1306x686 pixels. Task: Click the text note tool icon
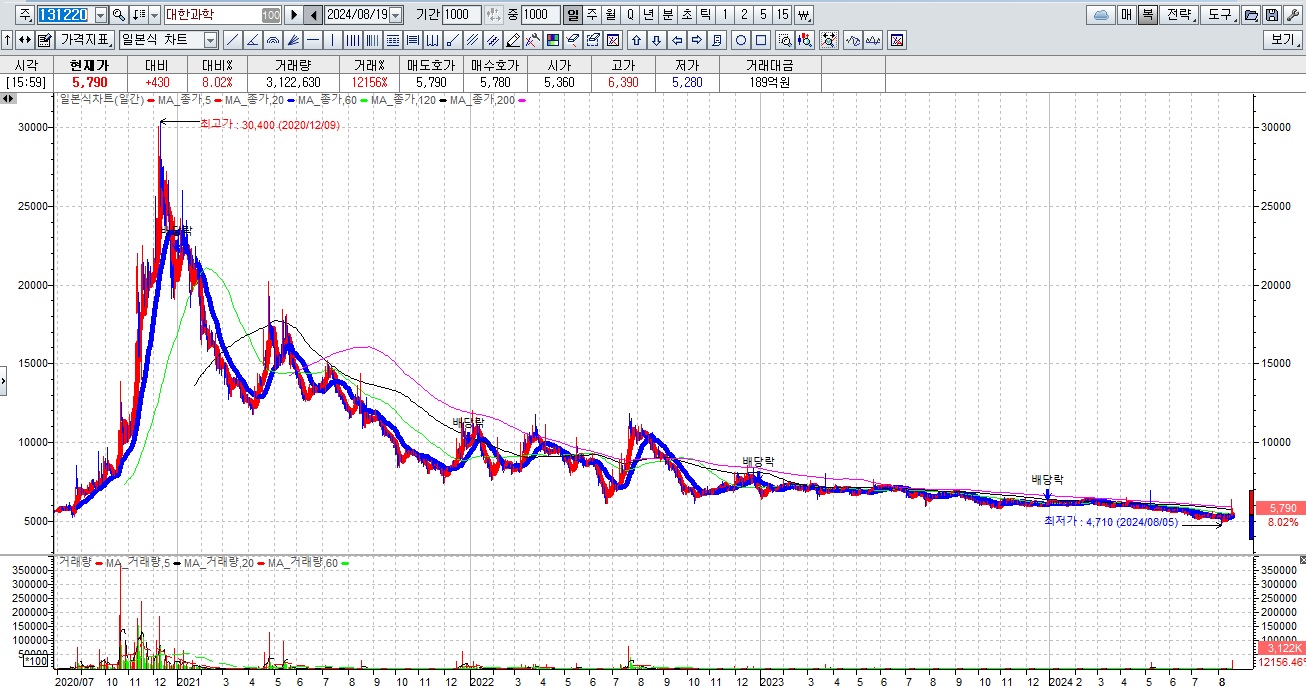pyautogui.click(x=716, y=40)
